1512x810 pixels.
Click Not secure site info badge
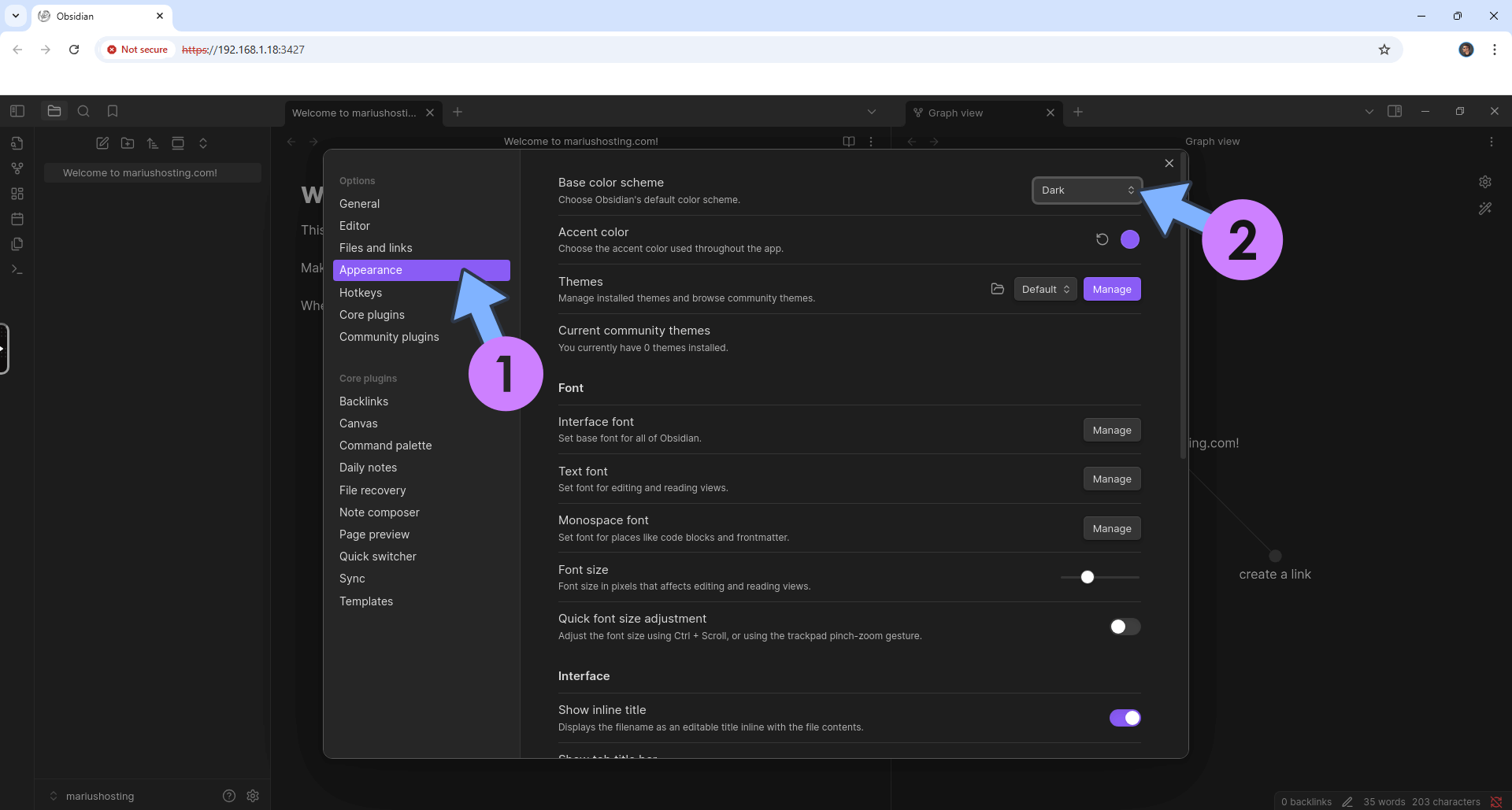click(138, 50)
